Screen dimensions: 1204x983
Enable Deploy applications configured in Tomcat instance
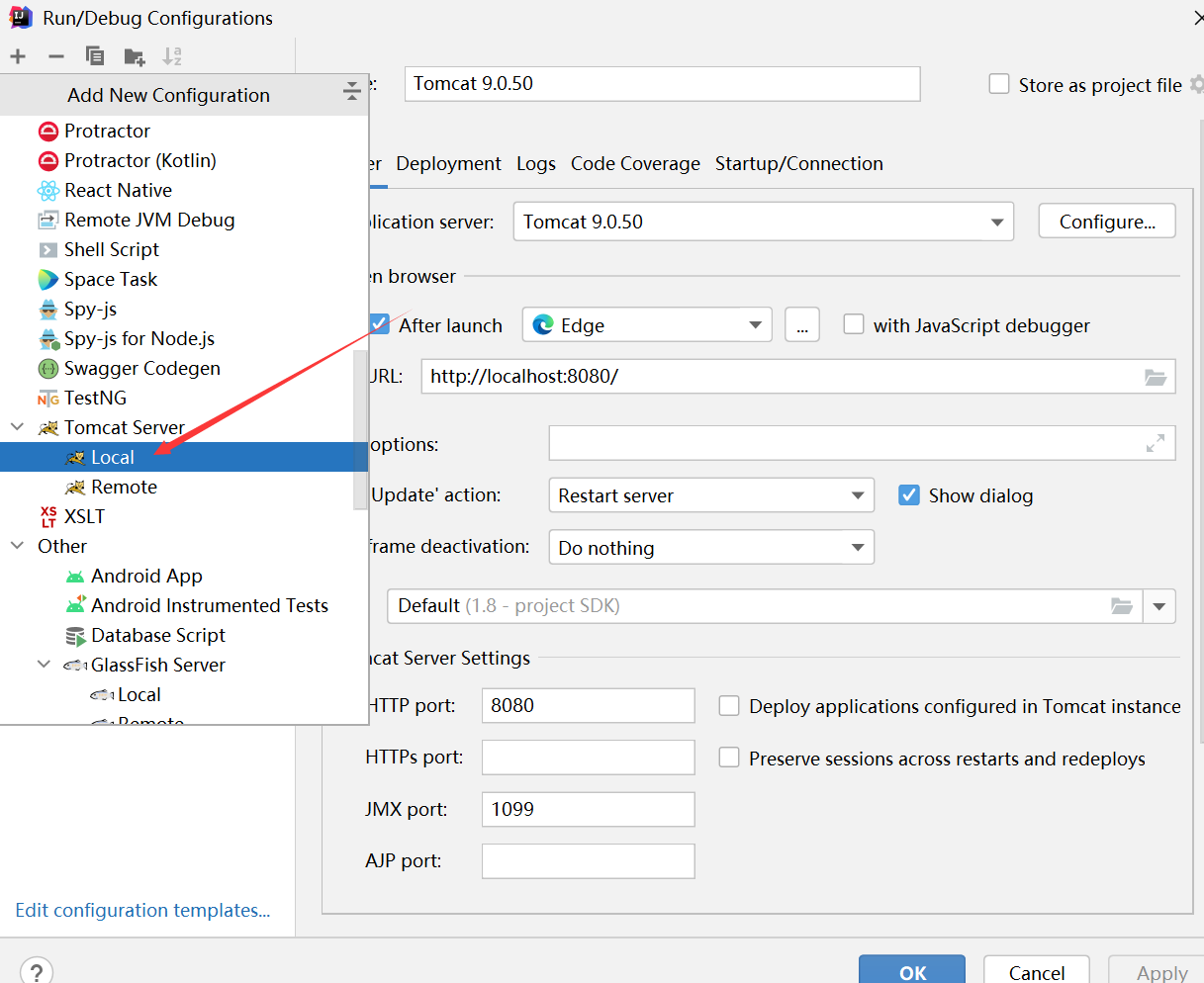(729, 705)
